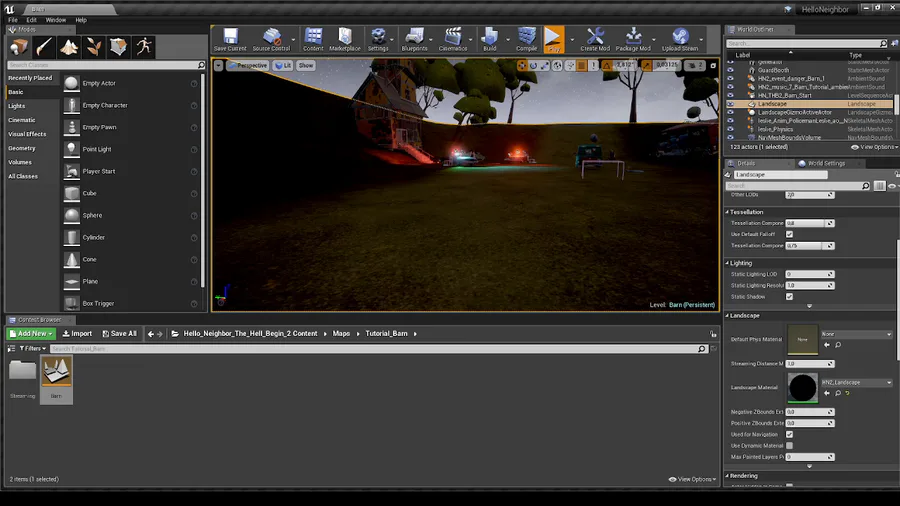
Task: Toggle visibility of leslie_Physics actor
Action: point(730,129)
